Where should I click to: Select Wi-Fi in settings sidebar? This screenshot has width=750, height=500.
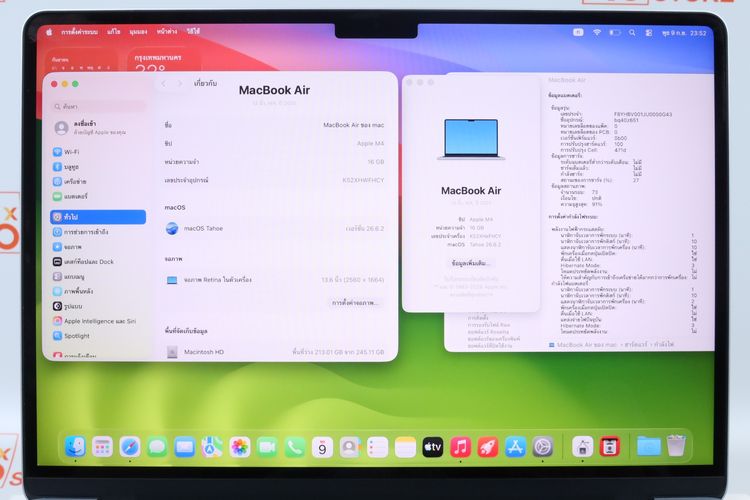pyautogui.click(x=98, y=152)
